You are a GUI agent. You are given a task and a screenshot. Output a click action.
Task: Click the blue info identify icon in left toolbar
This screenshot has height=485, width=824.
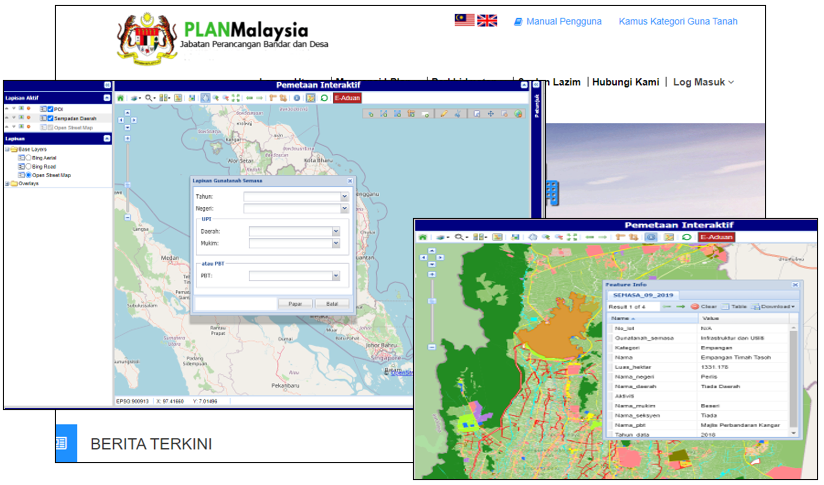click(297, 98)
